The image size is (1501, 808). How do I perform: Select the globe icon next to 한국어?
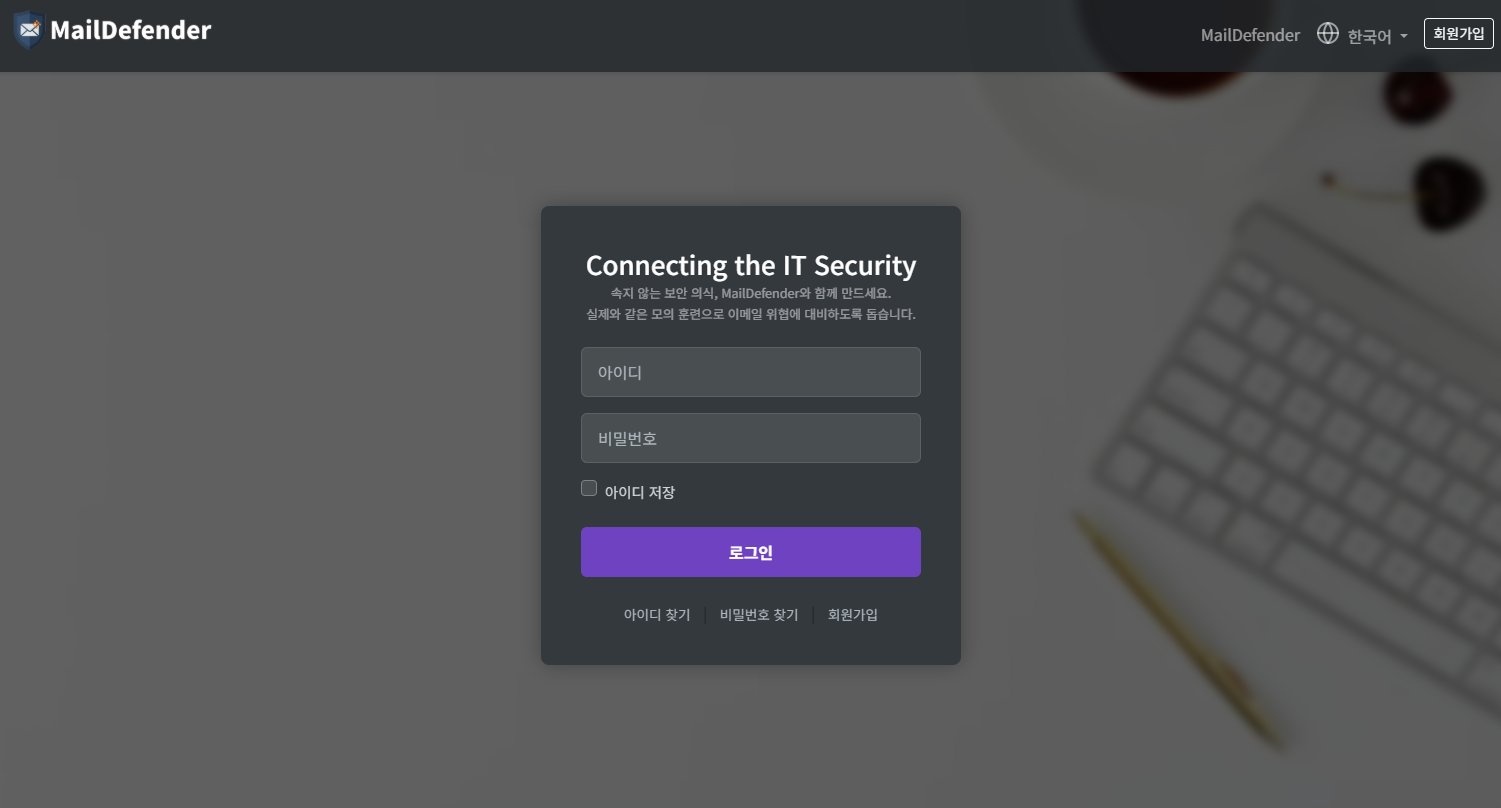[x=1327, y=33]
